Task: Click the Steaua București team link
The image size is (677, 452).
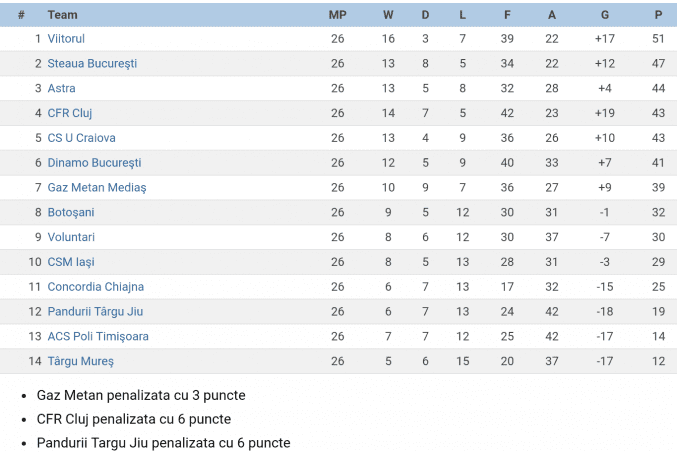Action: (92, 63)
